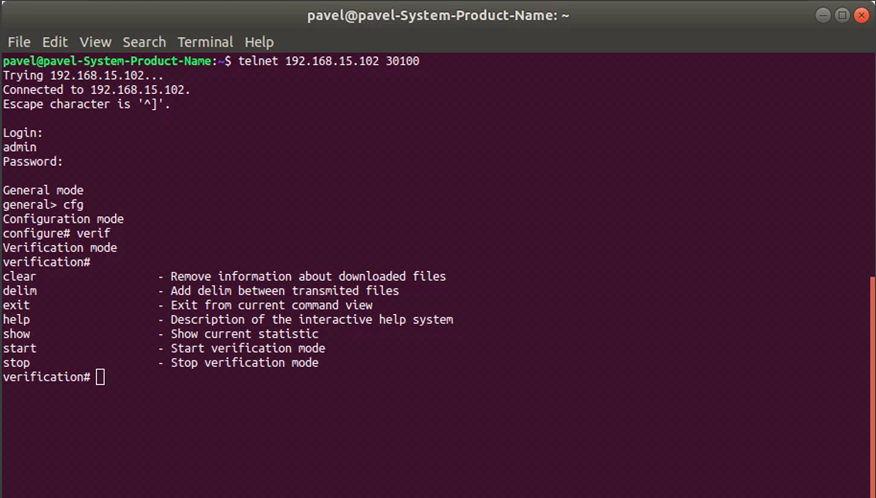
Task: Open the View menu
Action: pos(95,42)
